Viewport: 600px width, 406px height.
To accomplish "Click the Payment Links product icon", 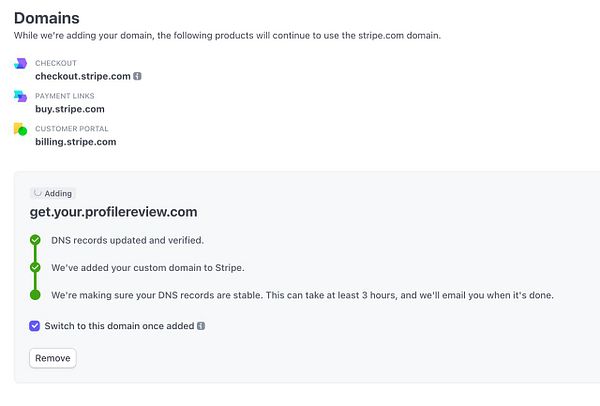I will pos(20,96).
